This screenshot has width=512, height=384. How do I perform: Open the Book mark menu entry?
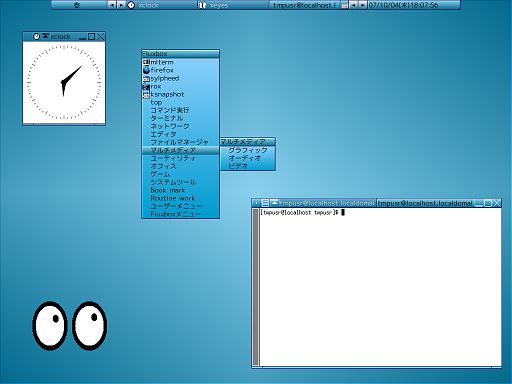click(x=180, y=190)
